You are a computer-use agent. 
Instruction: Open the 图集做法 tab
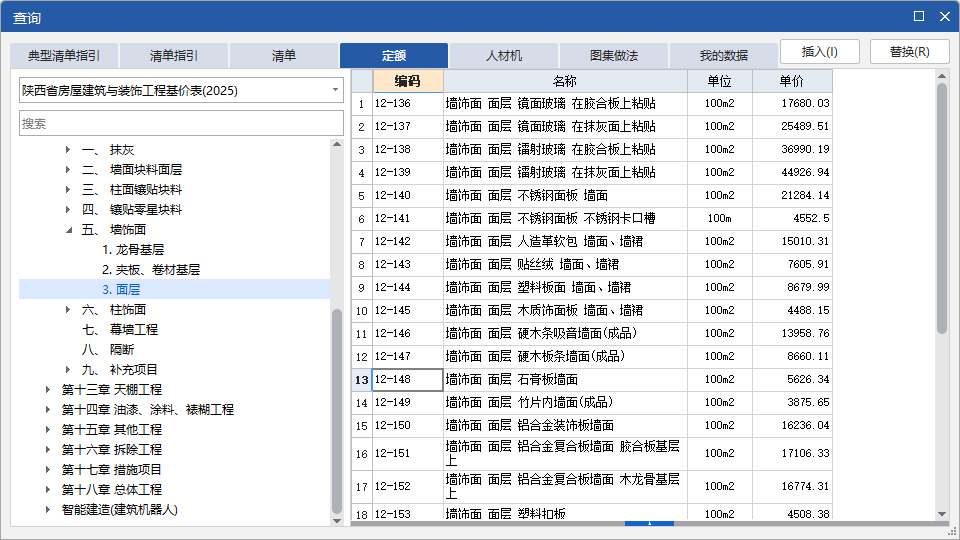pyautogui.click(x=613, y=56)
